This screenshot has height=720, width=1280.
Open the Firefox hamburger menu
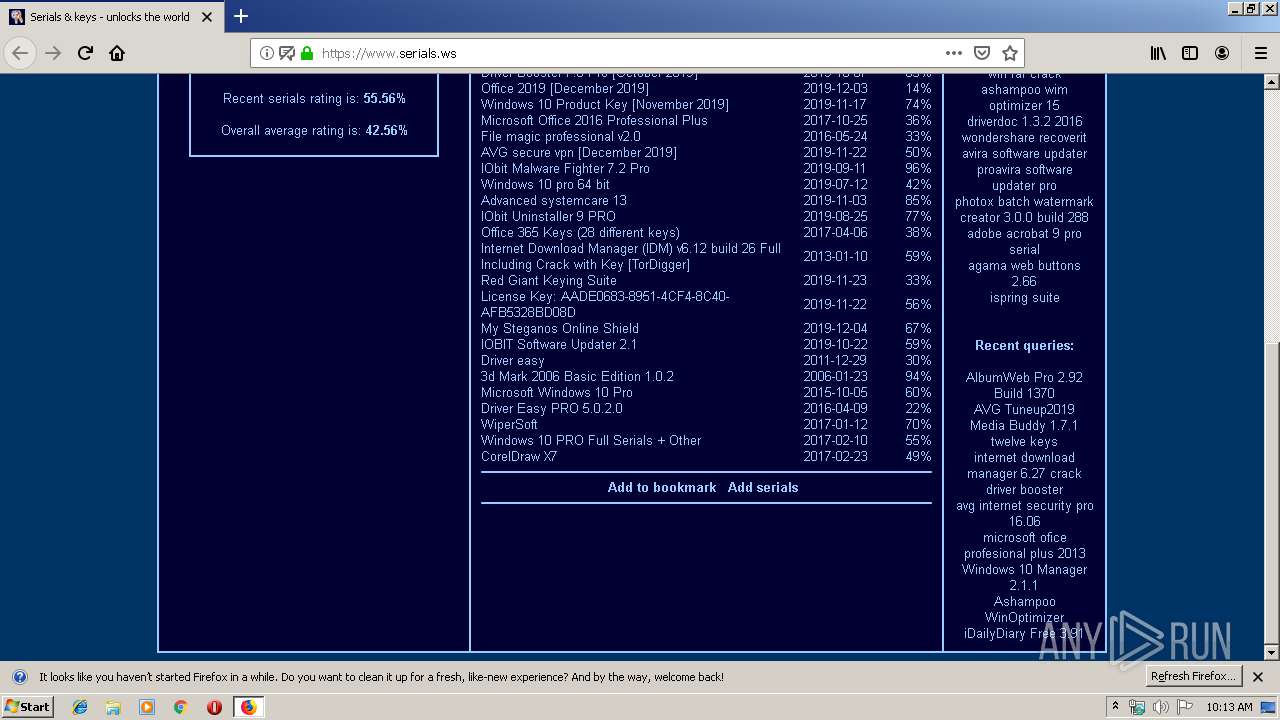[x=1260, y=53]
